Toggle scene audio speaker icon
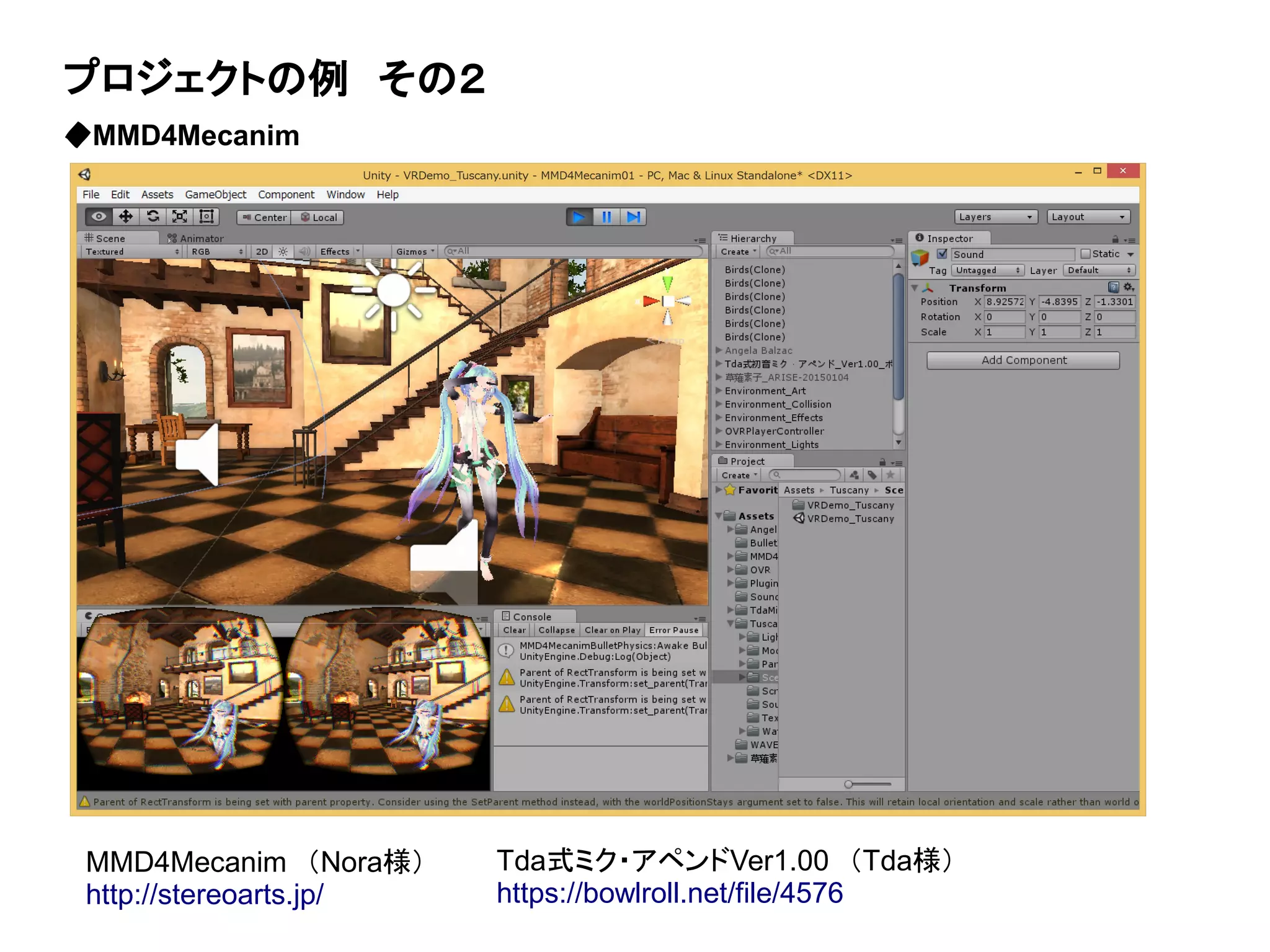1270x952 pixels. click(304, 251)
